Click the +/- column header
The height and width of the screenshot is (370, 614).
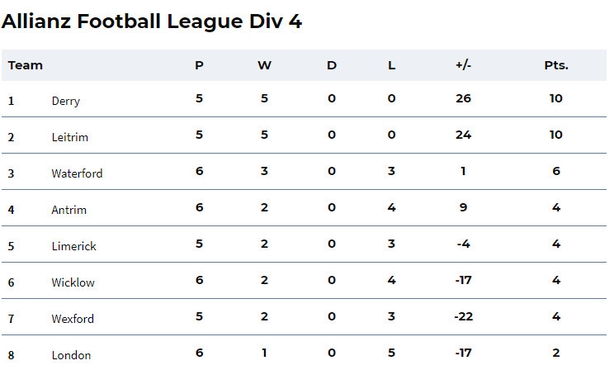(463, 65)
